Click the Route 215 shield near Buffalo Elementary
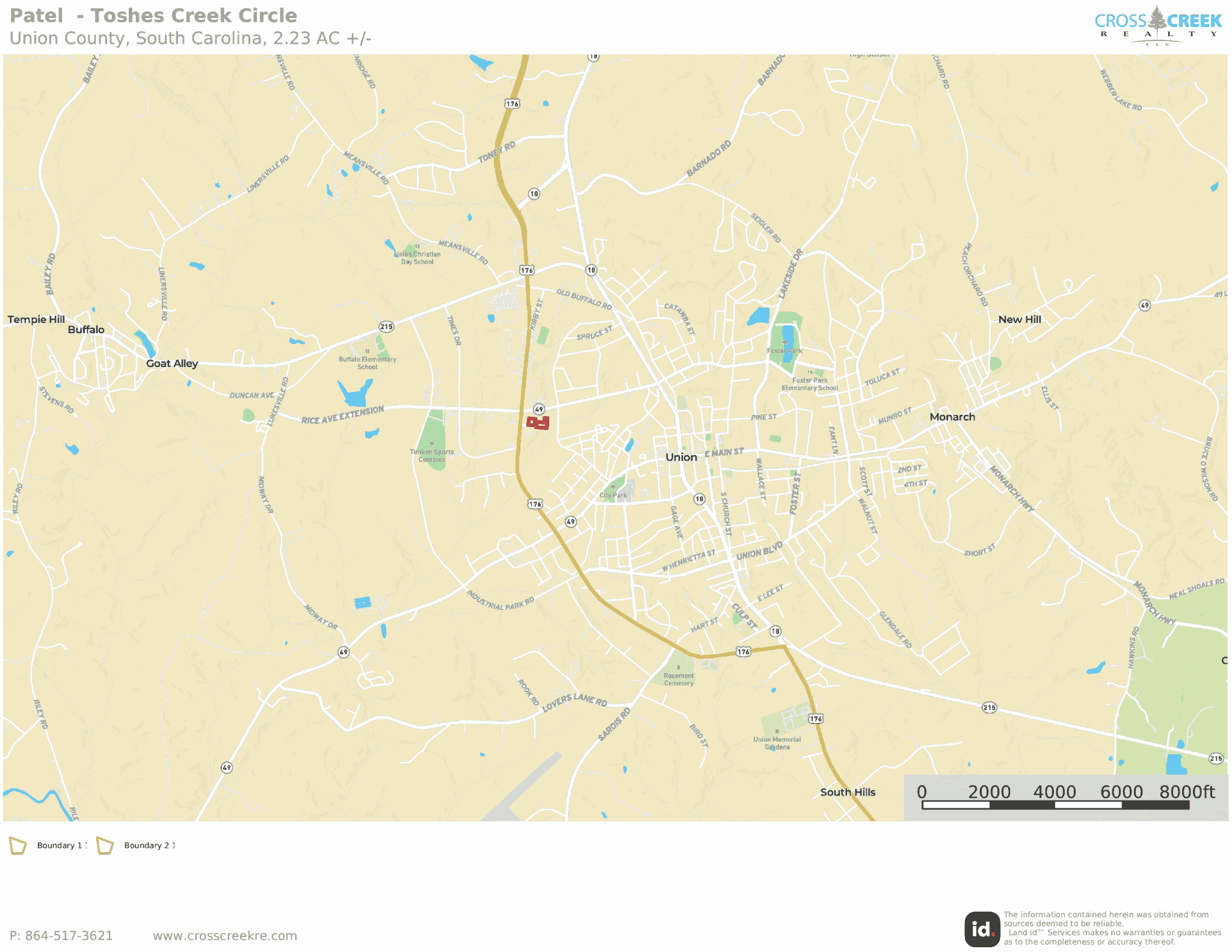The image size is (1232, 952). pos(386,327)
